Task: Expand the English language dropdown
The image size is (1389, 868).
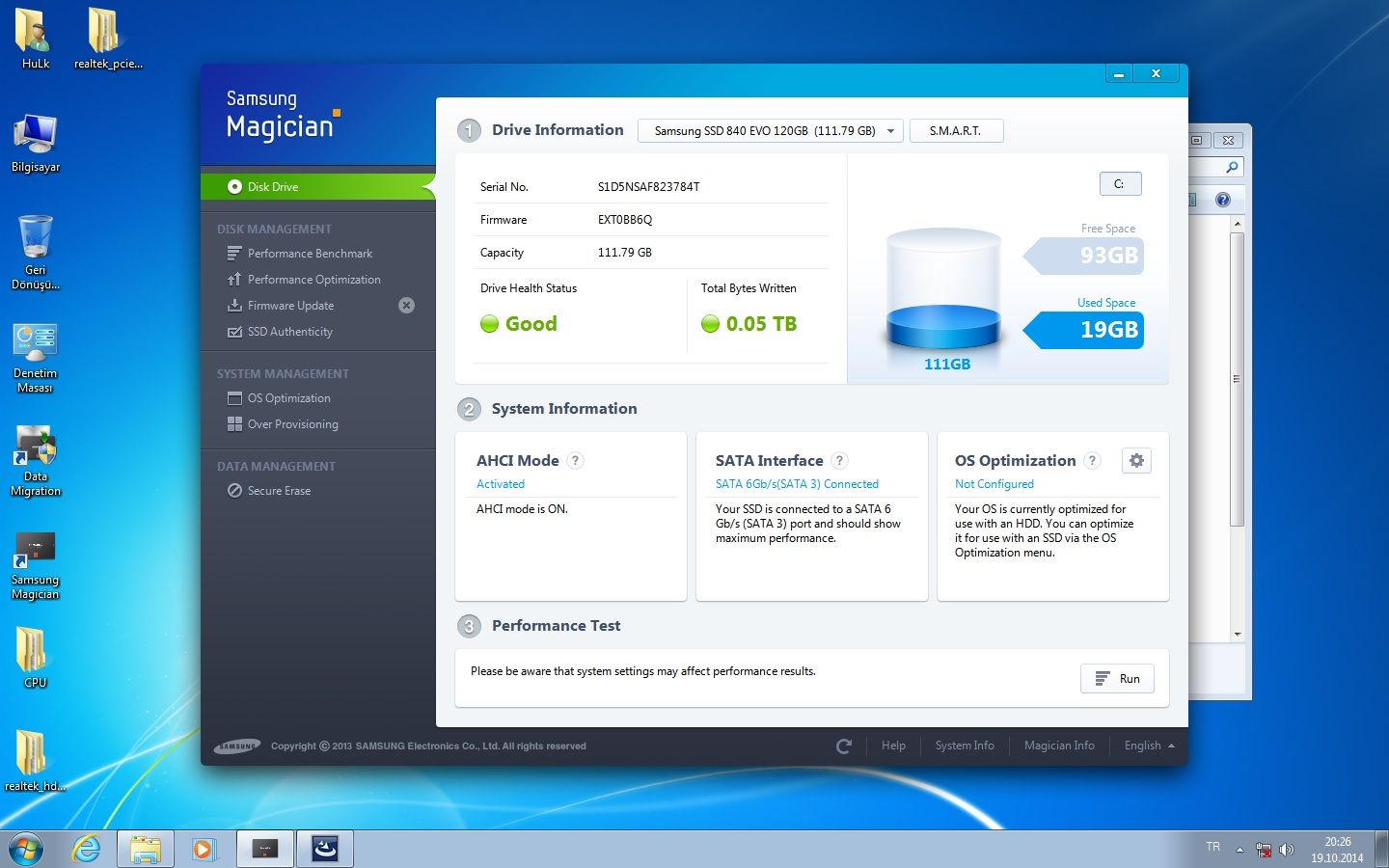Action: (1149, 746)
